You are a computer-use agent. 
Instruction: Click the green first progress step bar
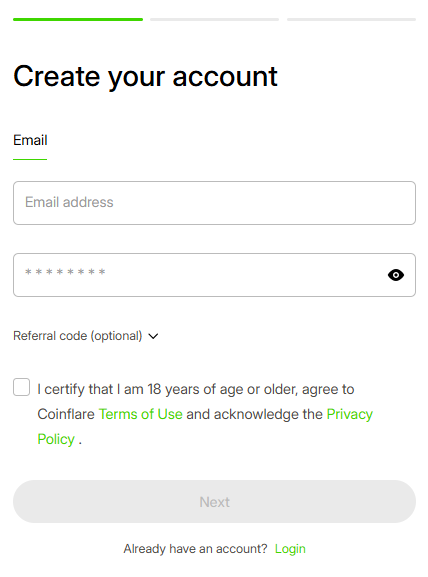[x=78, y=20]
